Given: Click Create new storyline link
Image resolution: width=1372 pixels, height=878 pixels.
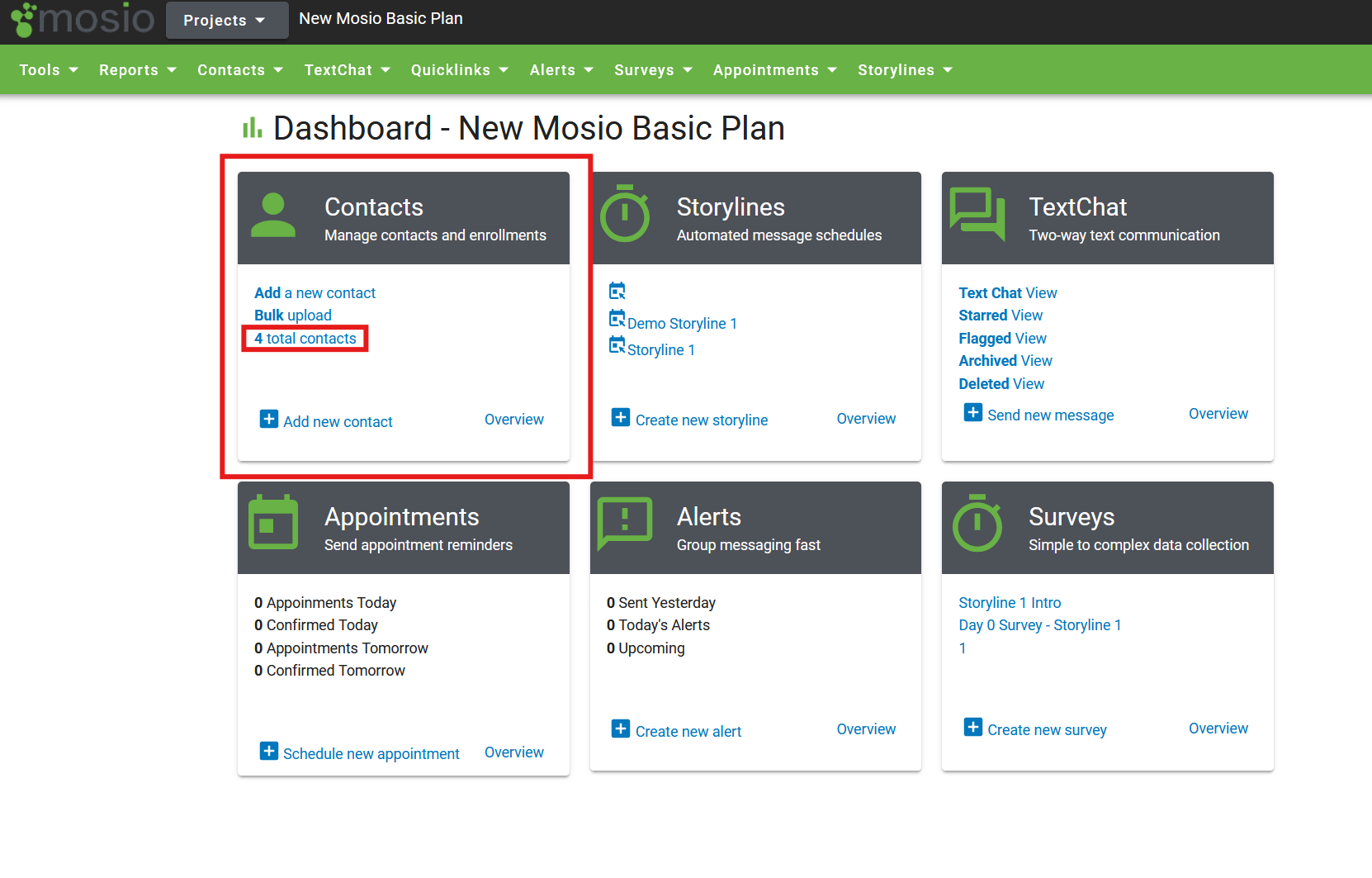Looking at the screenshot, I should click(702, 420).
